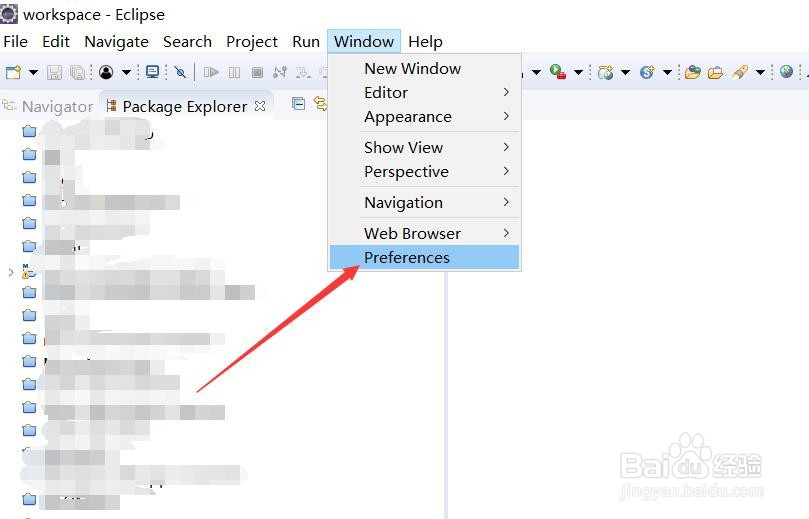This screenshot has width=809, height=519.
Task: Open the dropdown beside the new web project icon
Action: [x=625, y=72]
